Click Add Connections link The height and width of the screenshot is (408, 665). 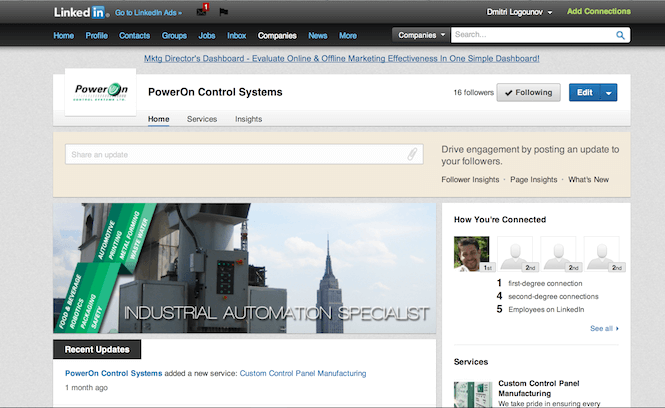[599, 11]
